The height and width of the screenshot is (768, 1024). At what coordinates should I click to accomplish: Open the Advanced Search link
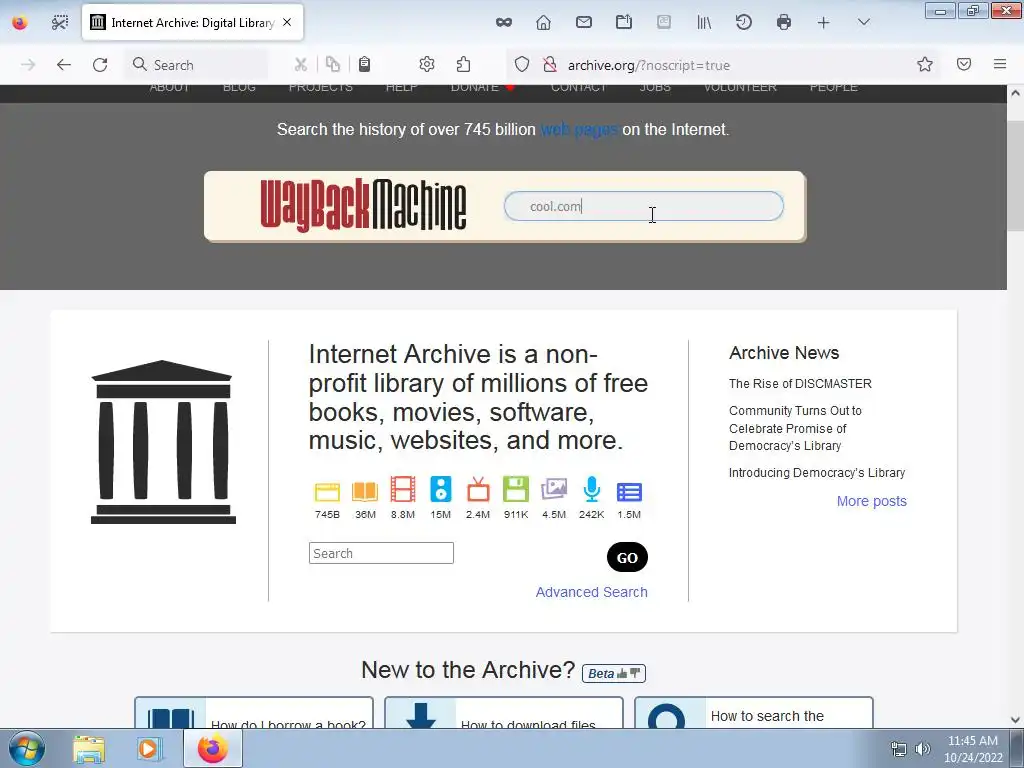(592, 592)
